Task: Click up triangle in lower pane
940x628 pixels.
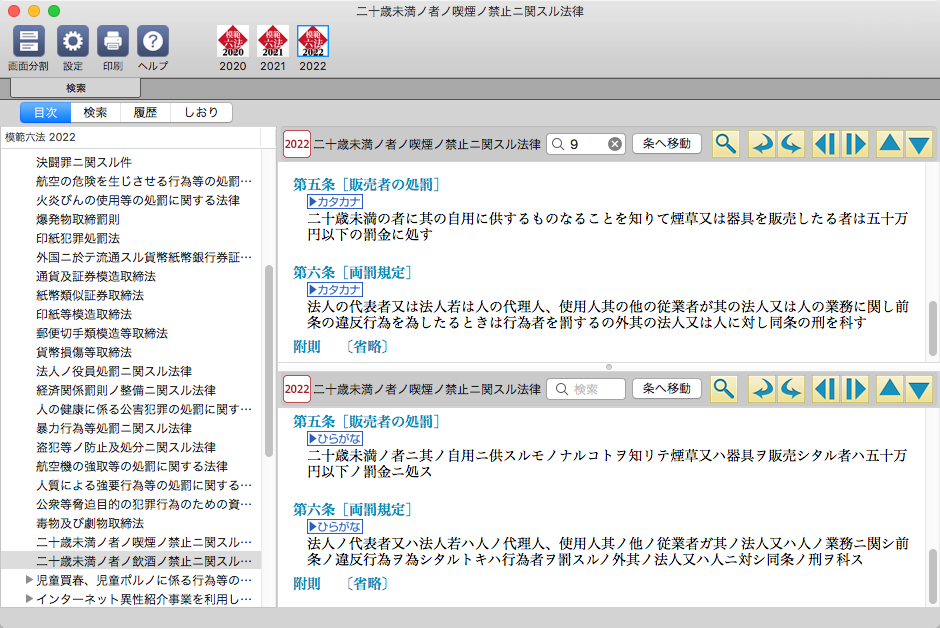Action: pos(889,389)
